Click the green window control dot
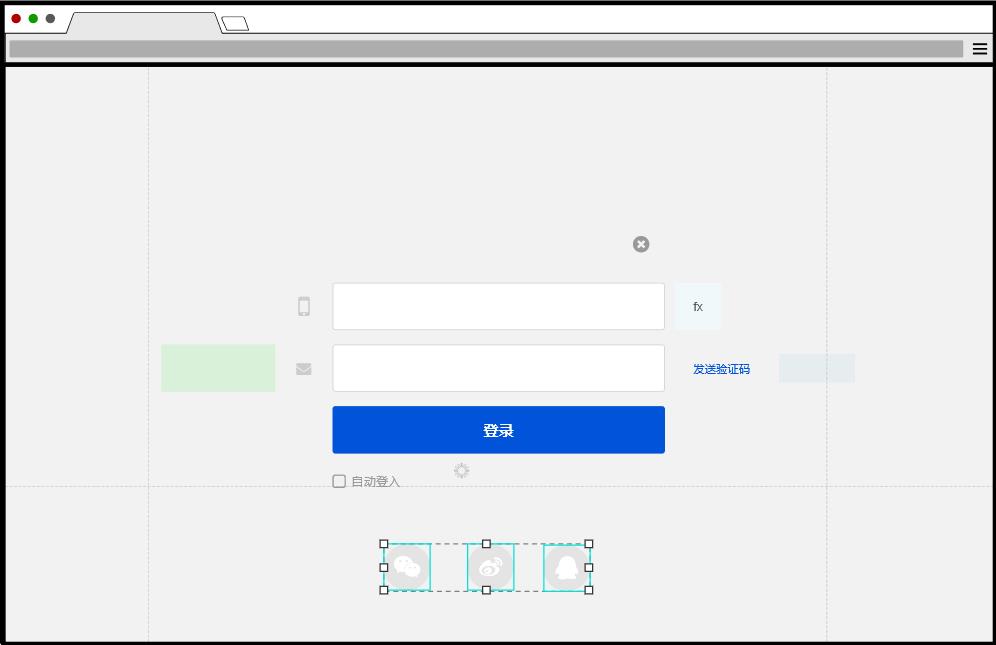This screenshot has width=996, height=645. click(x=33, y=18)
